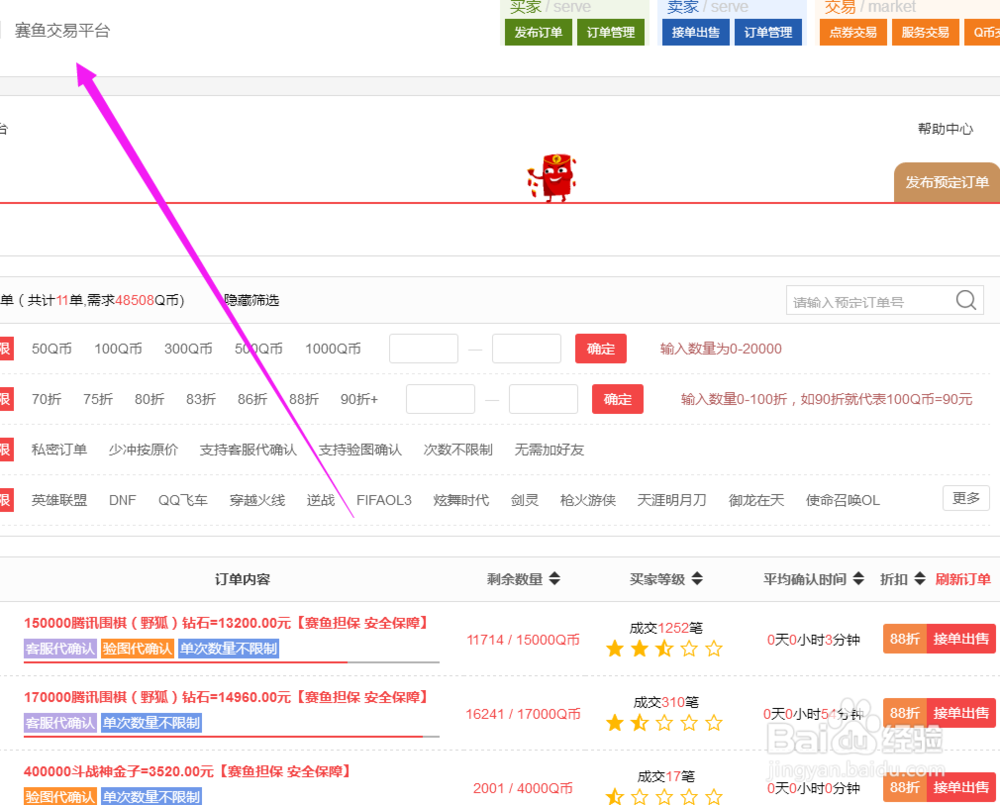Click star rating of 成交1252笔 order
1000x805 pixels.
(x=664, y=649)
